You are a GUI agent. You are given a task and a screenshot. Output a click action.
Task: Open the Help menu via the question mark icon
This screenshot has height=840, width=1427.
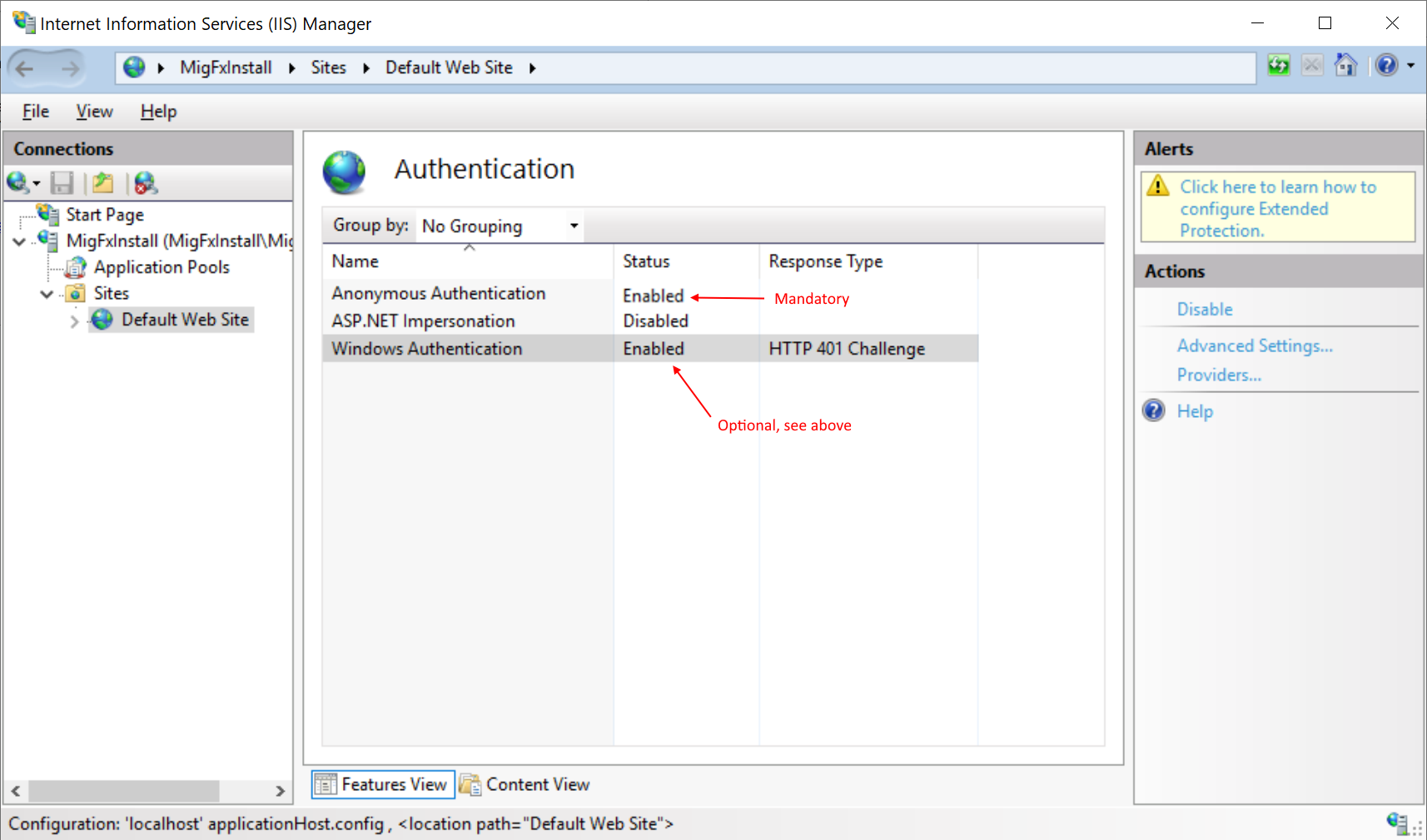coord(1387,65)
